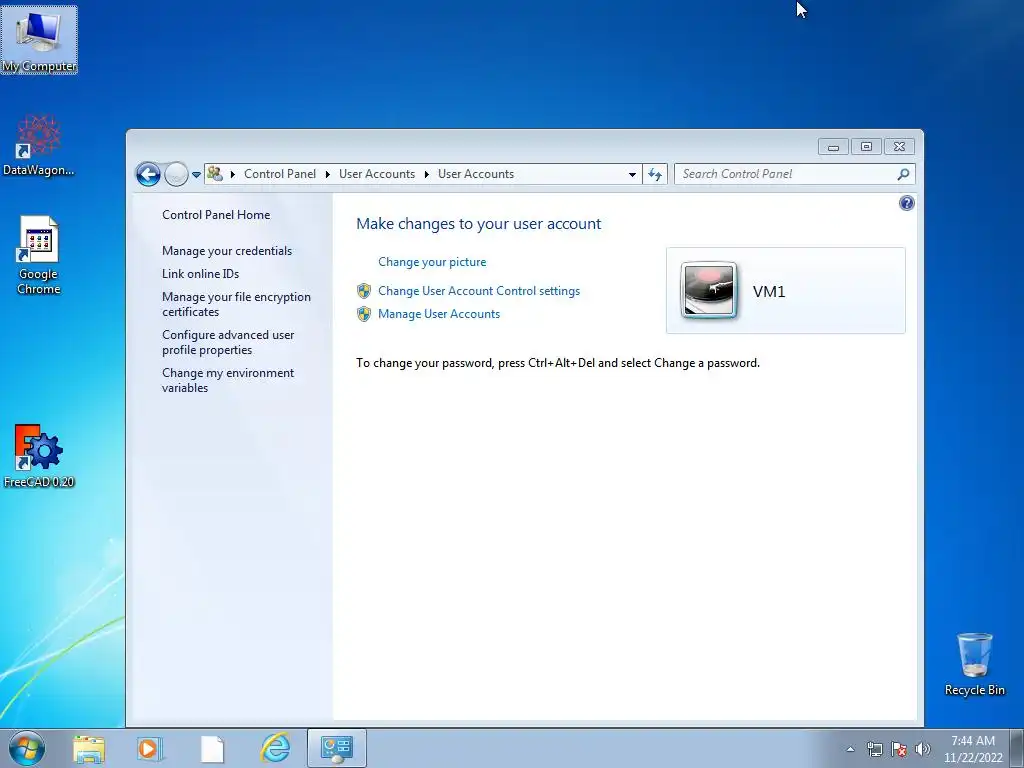Viewport: 1024px width, 768px height.
Task: Expand arrow before Control Panel breadcrumb
Action: coord(232,174)
